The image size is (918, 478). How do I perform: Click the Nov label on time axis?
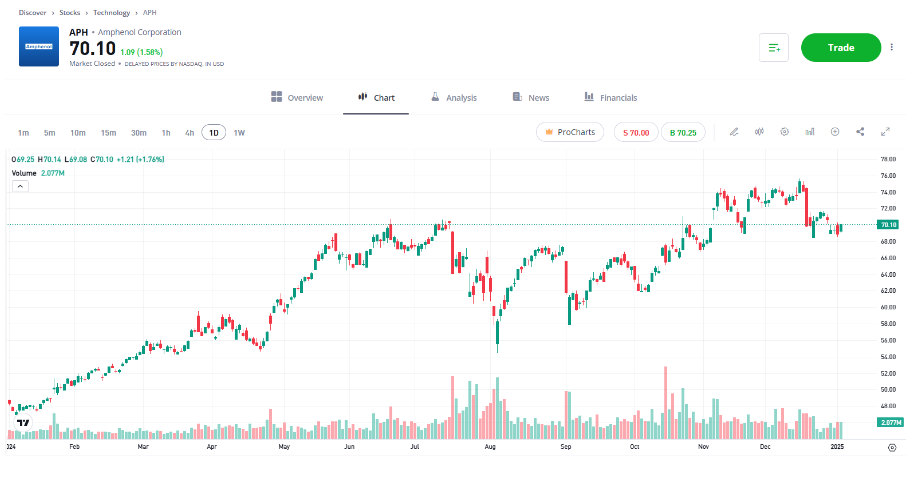coord(703,446)
